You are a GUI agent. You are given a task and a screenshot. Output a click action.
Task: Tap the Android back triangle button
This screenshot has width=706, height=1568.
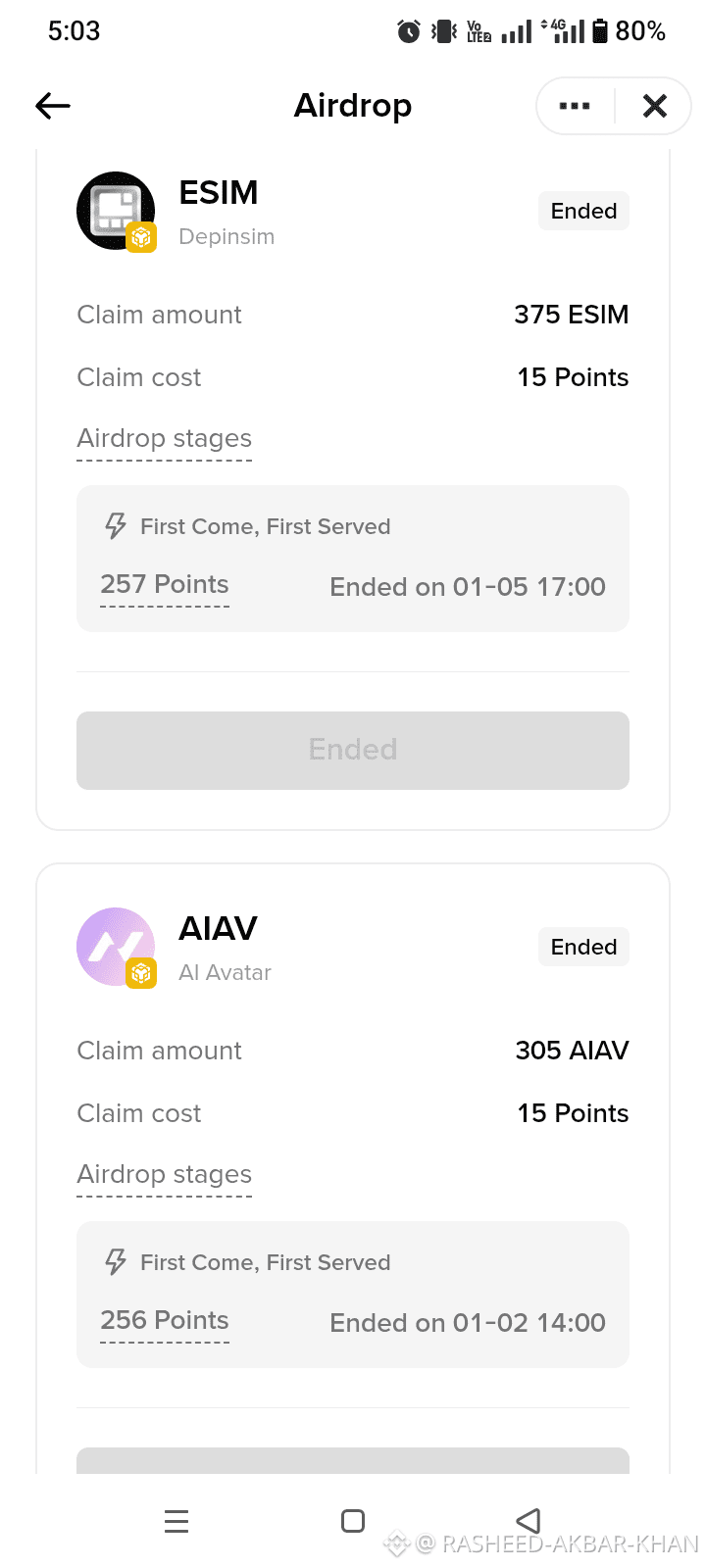tap(529, 1521)
